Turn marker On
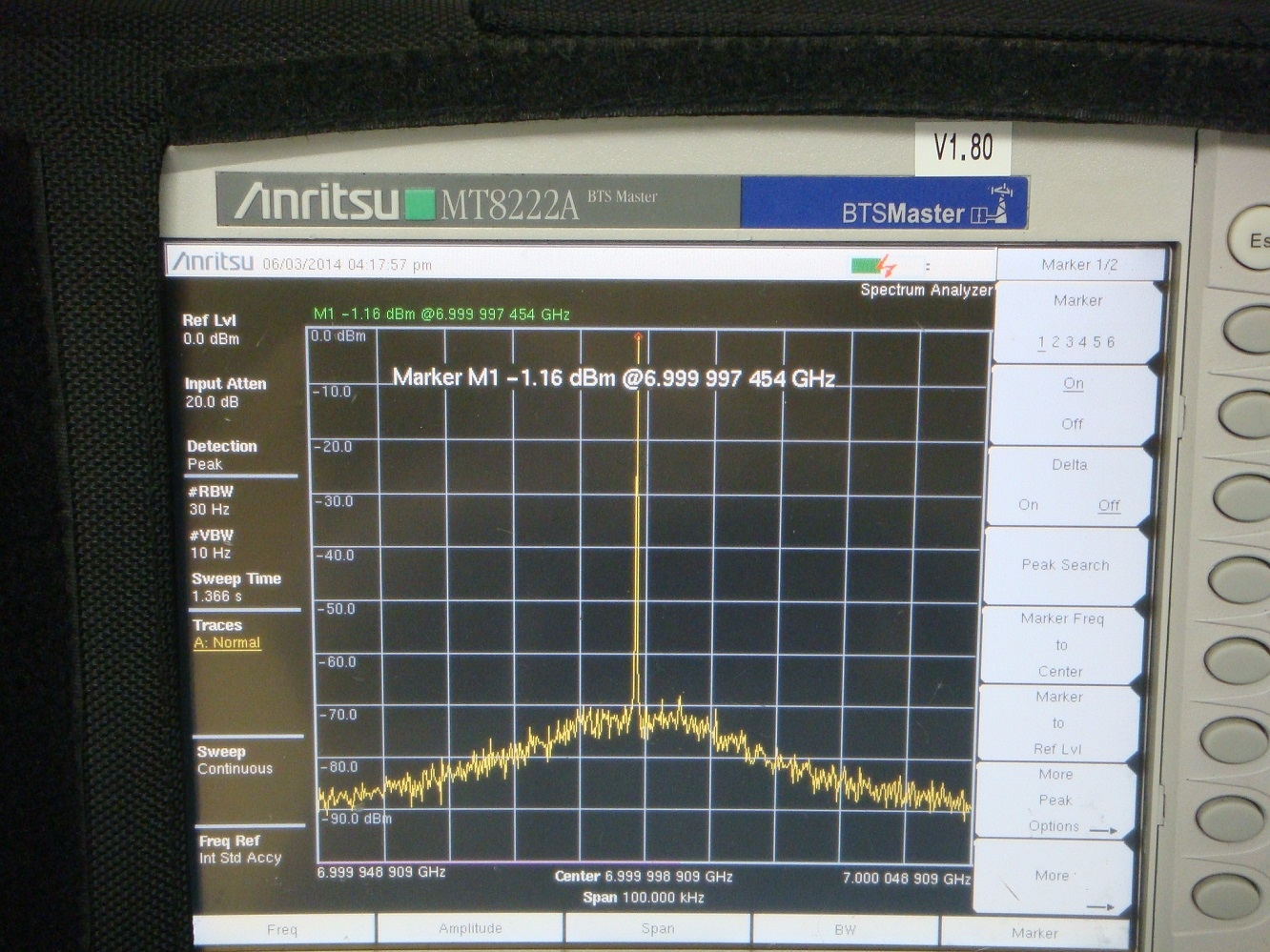 pos(1074,383)
